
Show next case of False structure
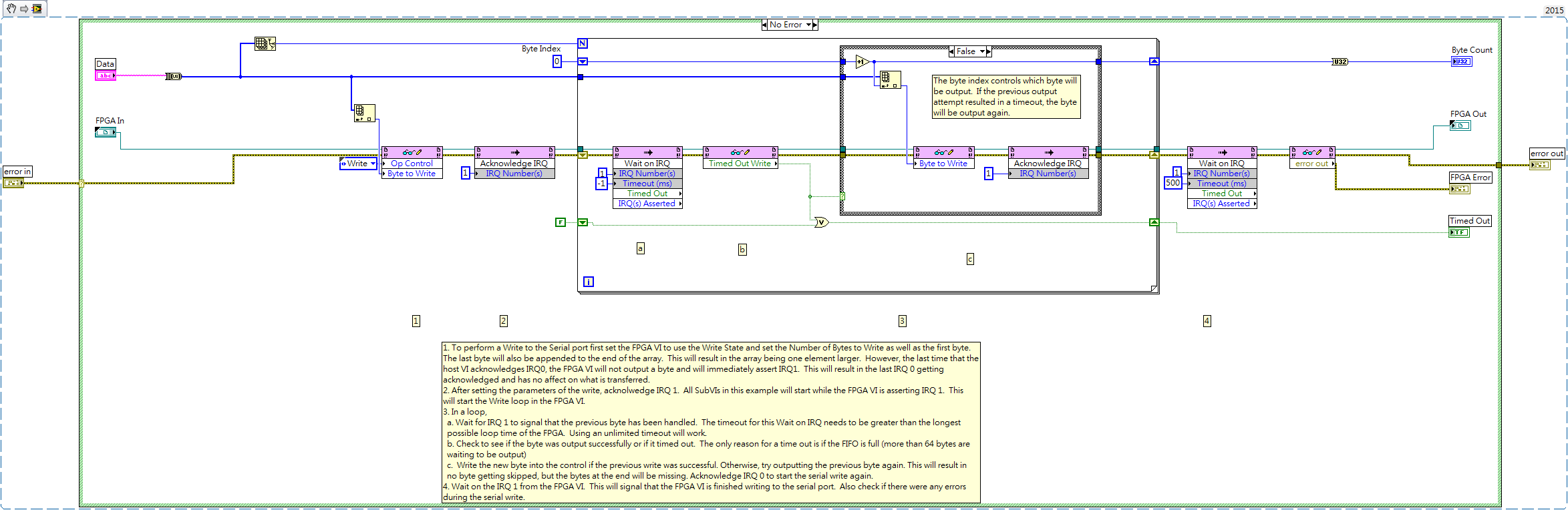click(x=989, y=51)
